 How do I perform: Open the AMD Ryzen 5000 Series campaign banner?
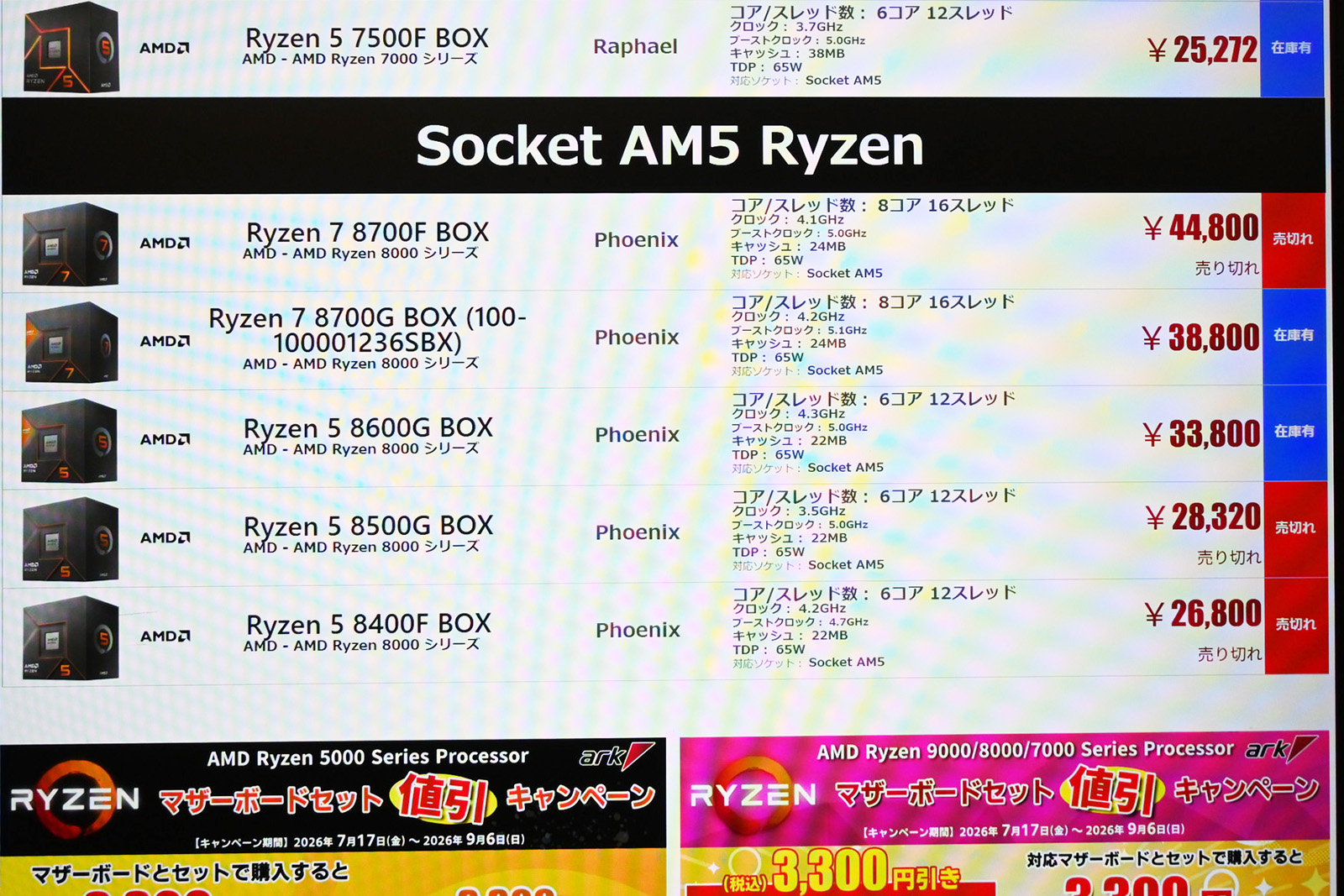click(333, 817)
